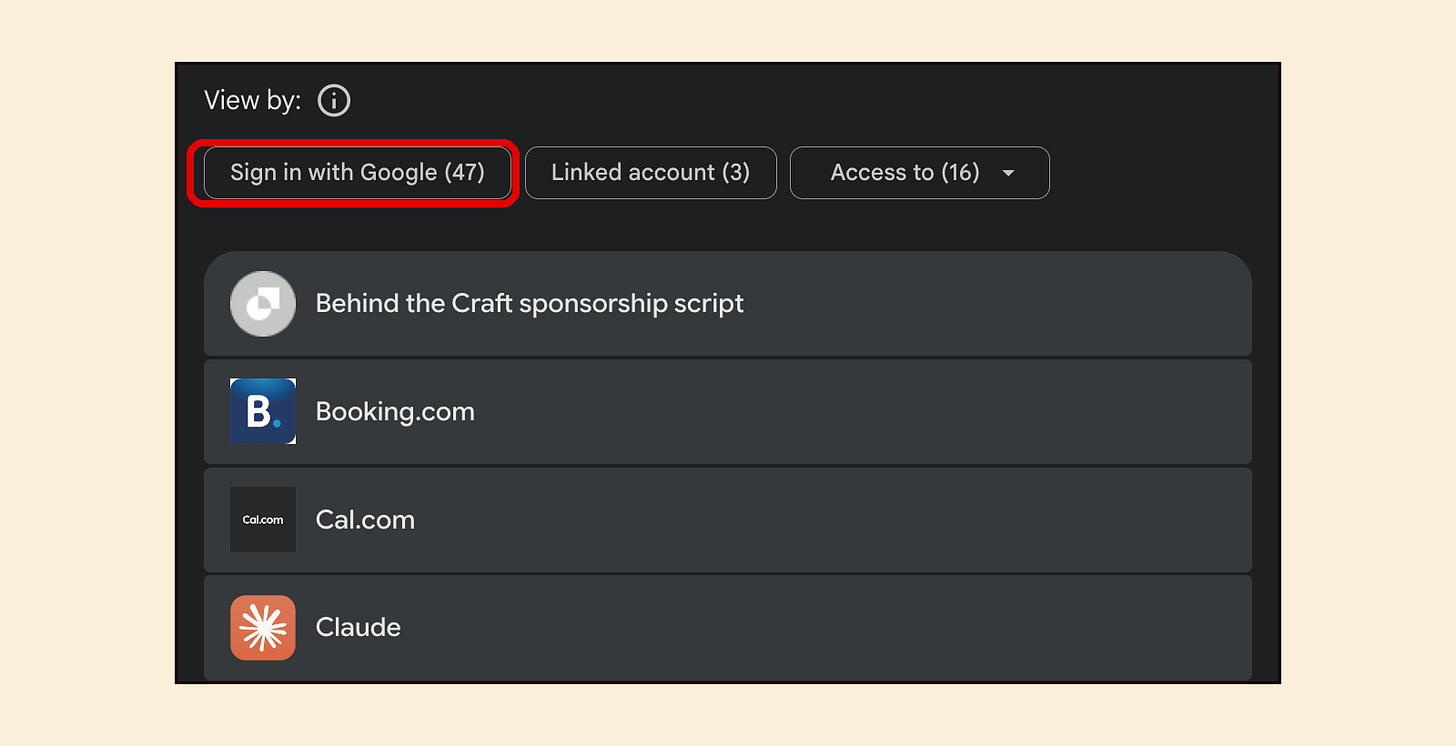Click the Booking.com logo icon
The height and width of the screenshot is (746, 1456).
263,411
